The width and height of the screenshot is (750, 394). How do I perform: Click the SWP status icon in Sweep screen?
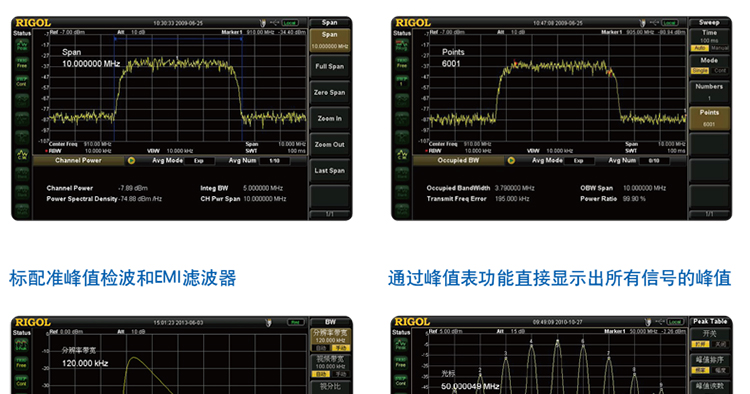click(x=402, y=81)
